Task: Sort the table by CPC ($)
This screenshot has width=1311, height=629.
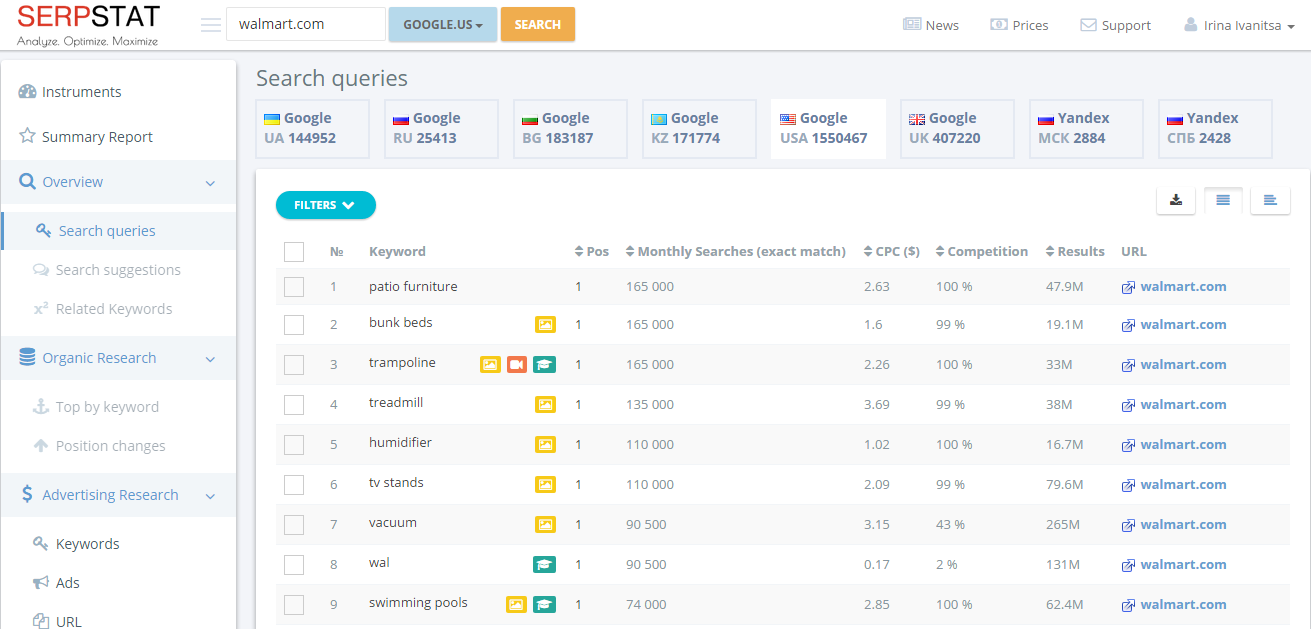Action: (892, 251)
